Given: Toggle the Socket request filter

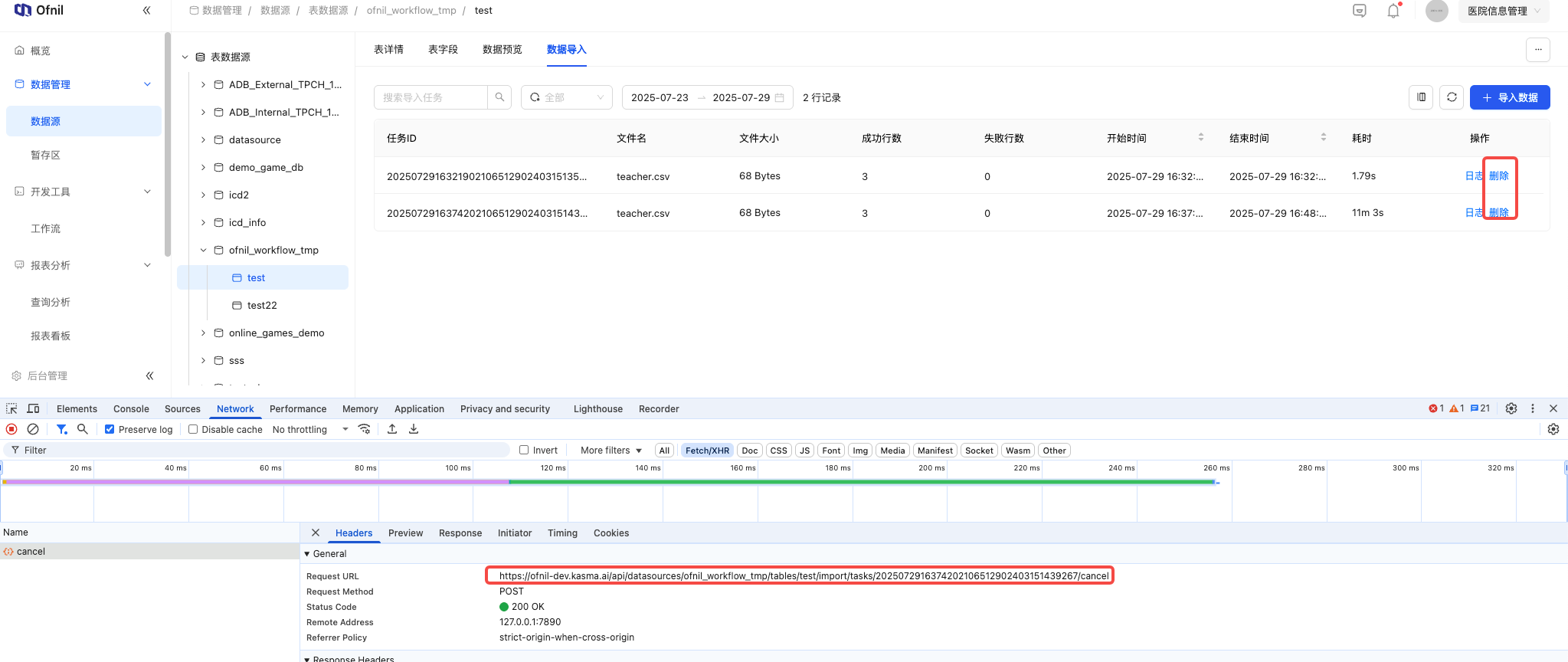Looking at the screenshot, I should [x=979, y=451].
